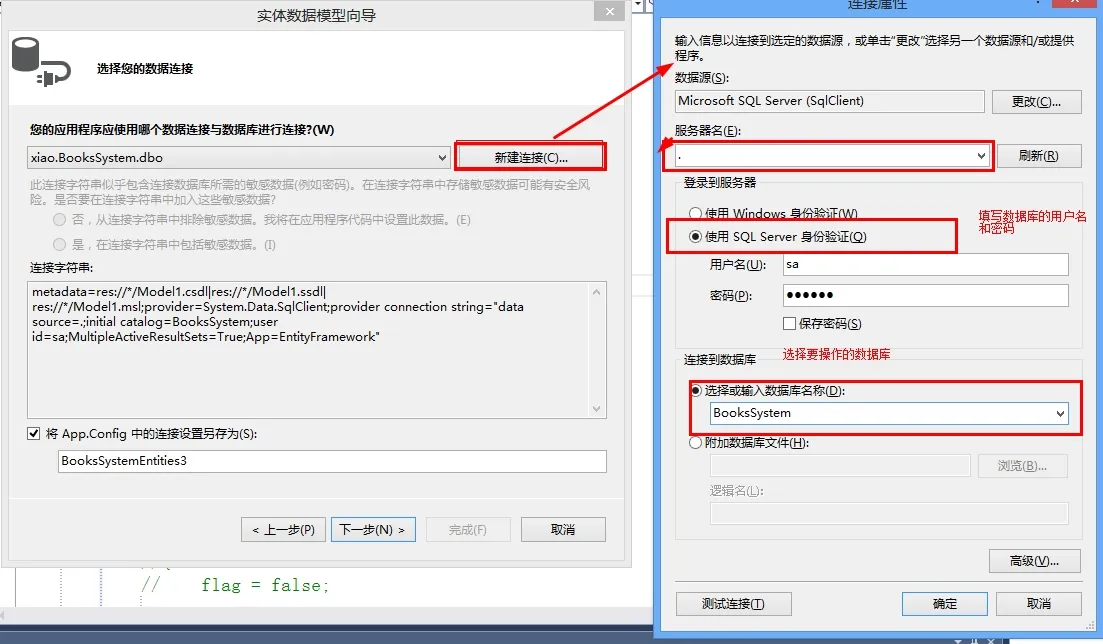Click 刷新(R) to refresh servers
Screen dimensions: 1103x644
pos(1038,156)
